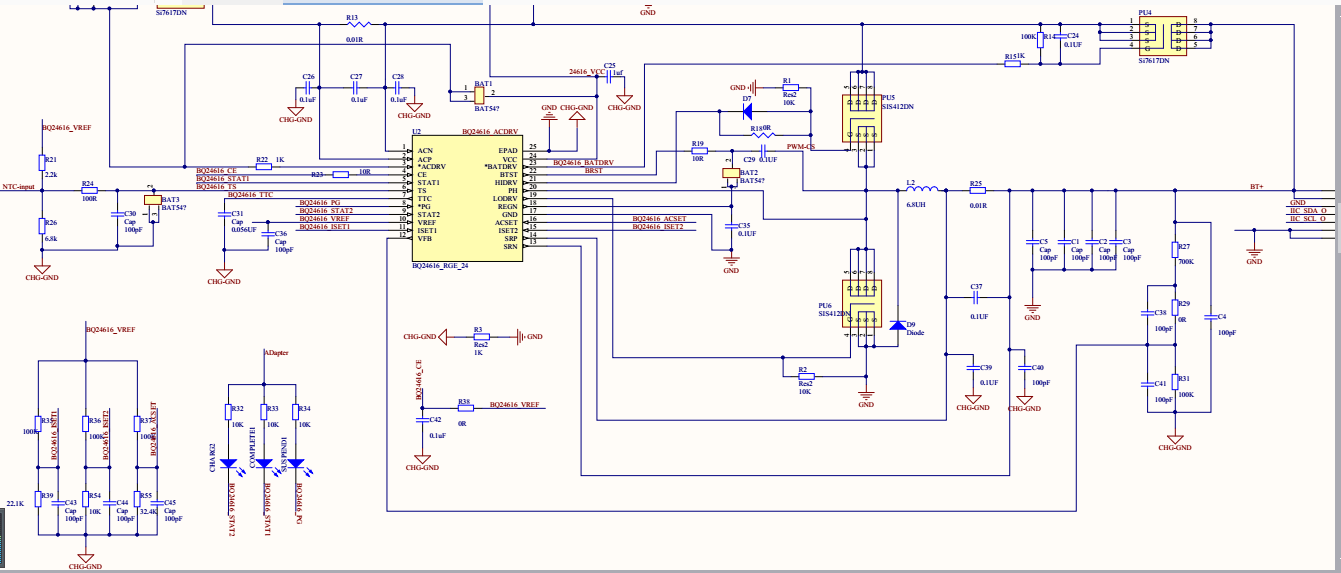Select the BAT1 BAT54 diode component
1341x573 pixels.
(481, 94)
